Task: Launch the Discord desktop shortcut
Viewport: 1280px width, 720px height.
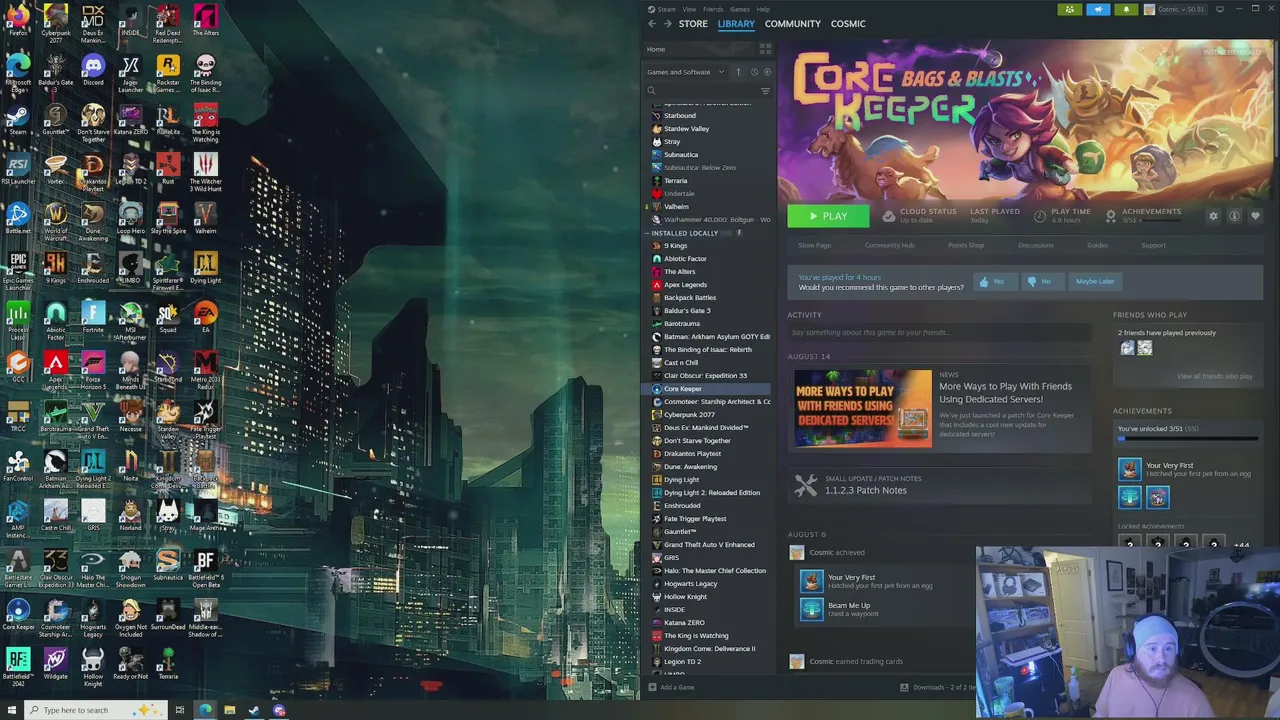Action: point(93,70)
